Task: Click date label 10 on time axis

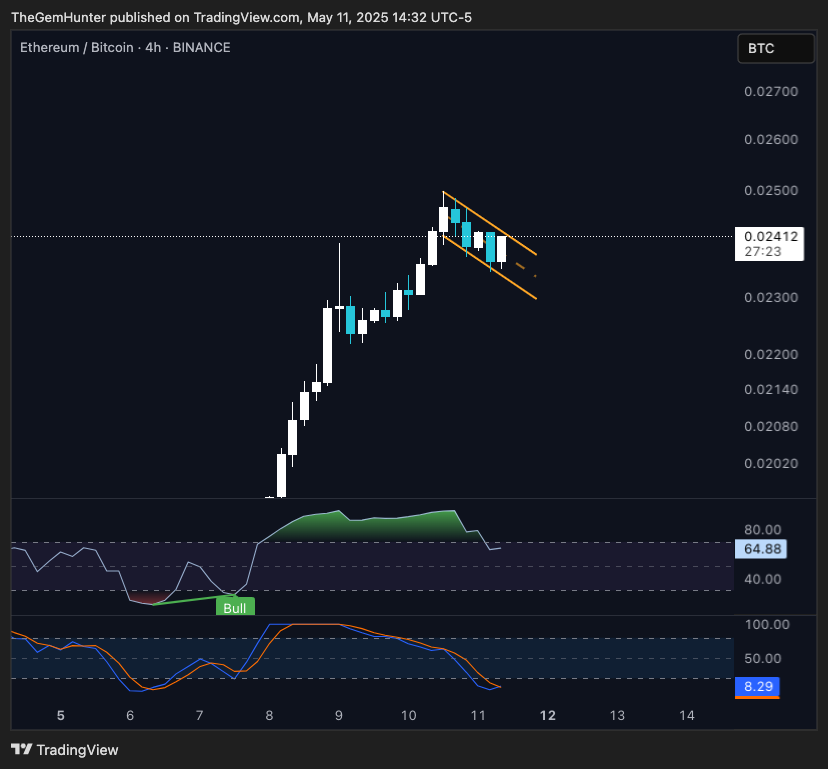Action: (409, 716)
